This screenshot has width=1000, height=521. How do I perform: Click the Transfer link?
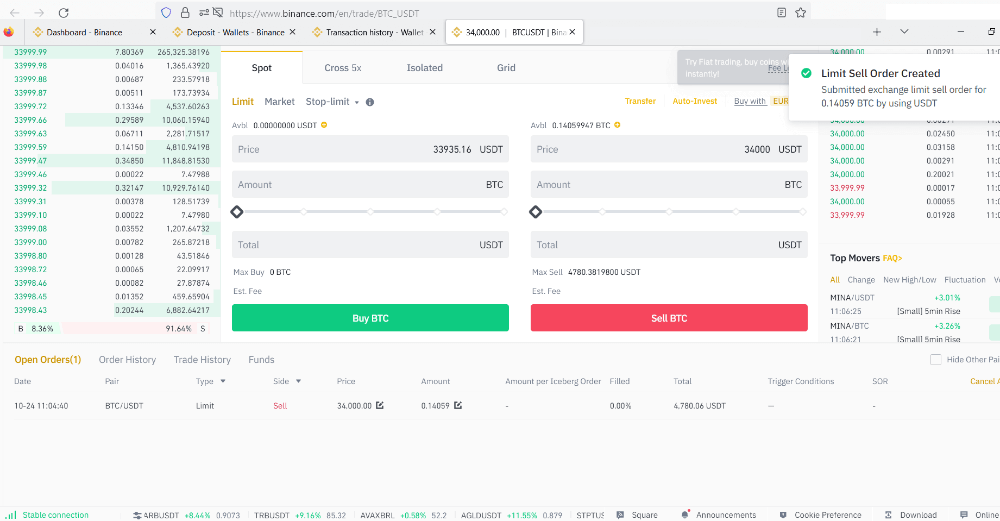pyautogui.click(x=640, y=101)
